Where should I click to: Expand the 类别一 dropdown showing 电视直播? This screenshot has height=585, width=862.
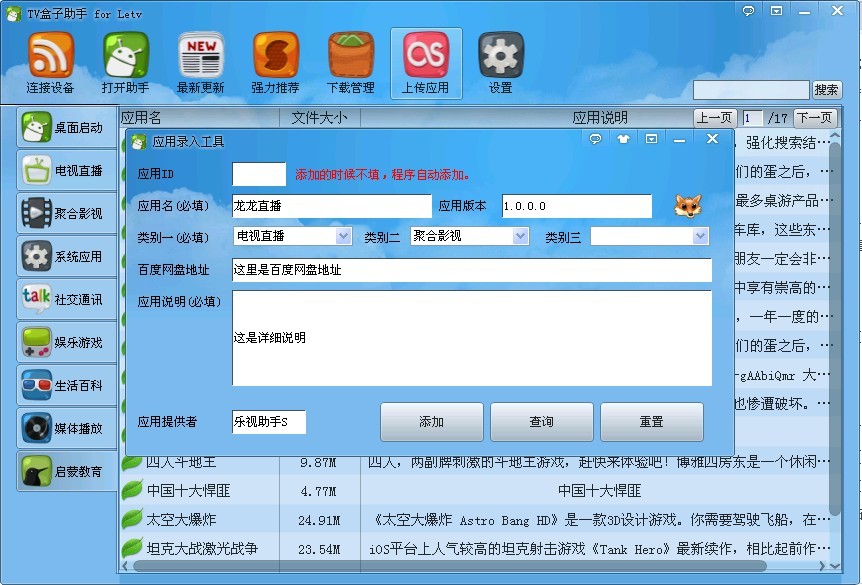(x=344, y=236)
